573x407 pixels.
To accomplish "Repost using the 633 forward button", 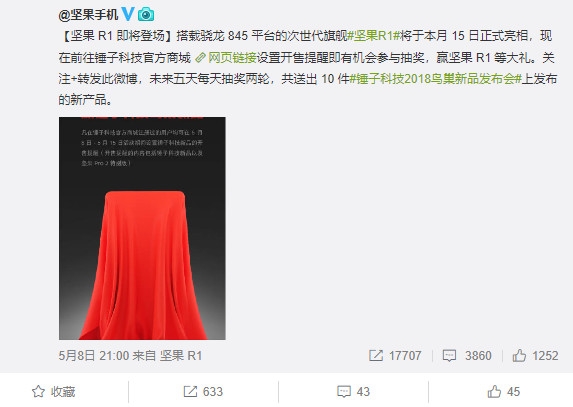I will 203,391.
